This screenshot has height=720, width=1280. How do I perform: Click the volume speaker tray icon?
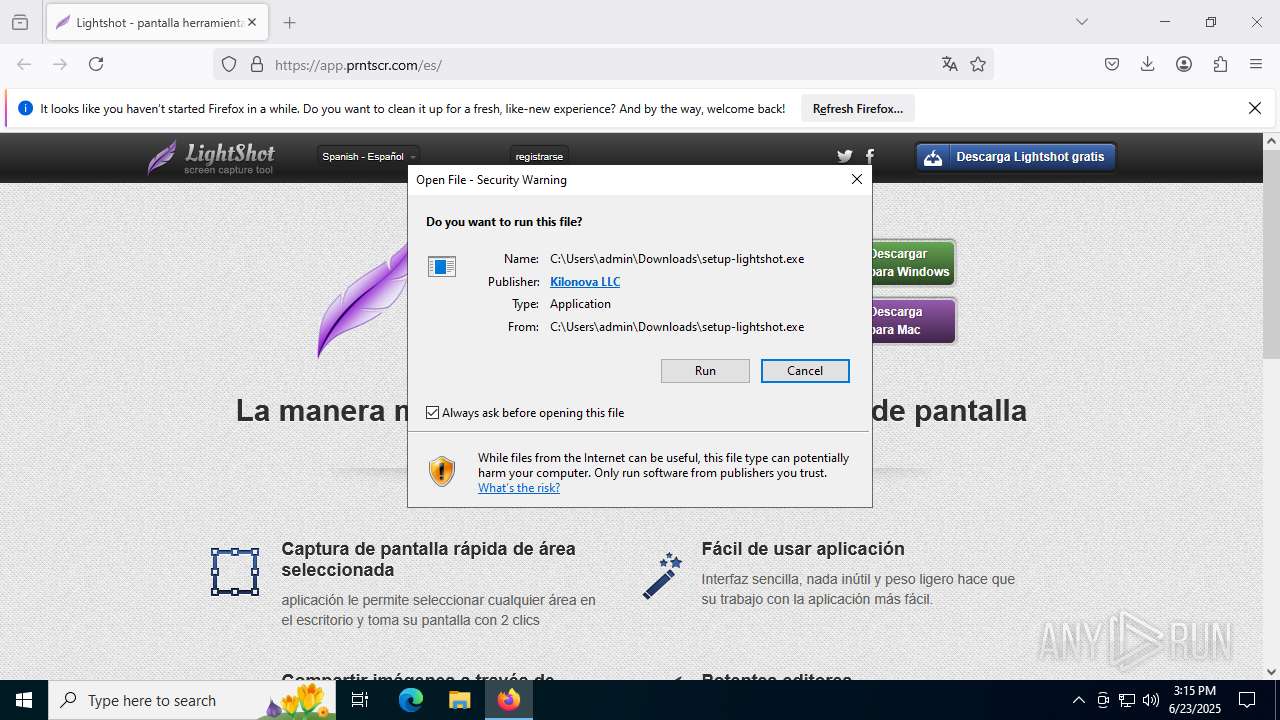1151,700
